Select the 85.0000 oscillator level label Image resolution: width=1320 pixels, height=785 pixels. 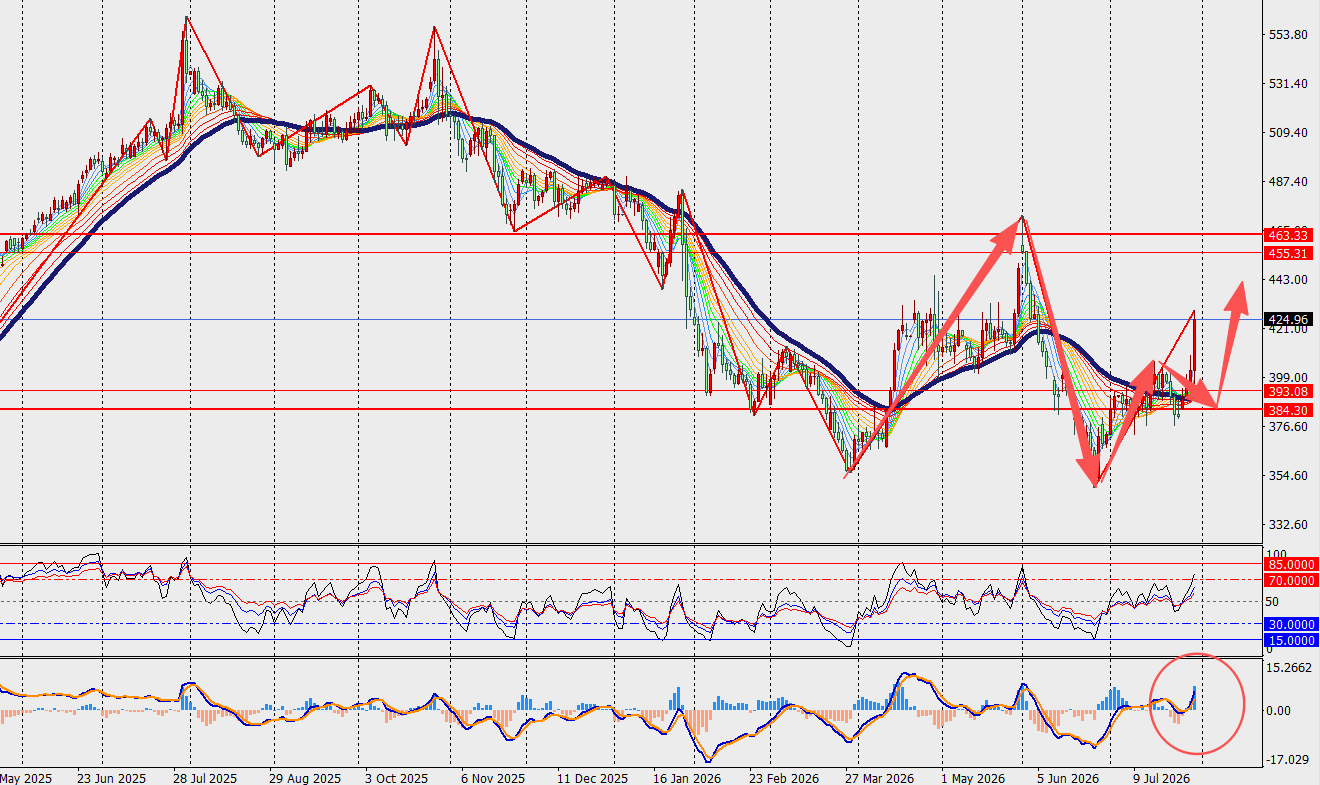(1291, 565)
